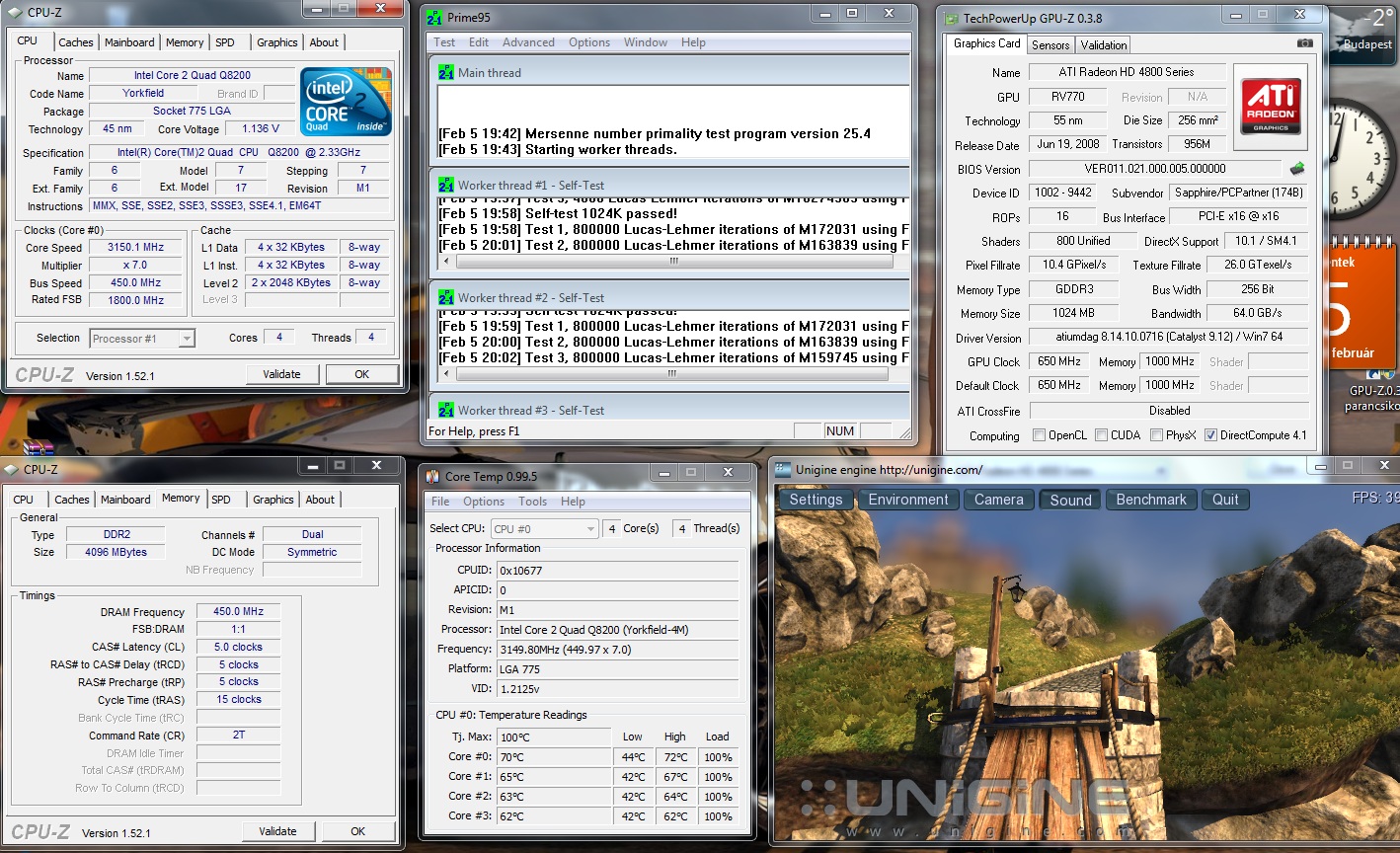This screenshot has height=853, width=1400.
Task: Expand the Processor #1 selection dropdown
Action: pyautogui.click(x=142, y=339)
